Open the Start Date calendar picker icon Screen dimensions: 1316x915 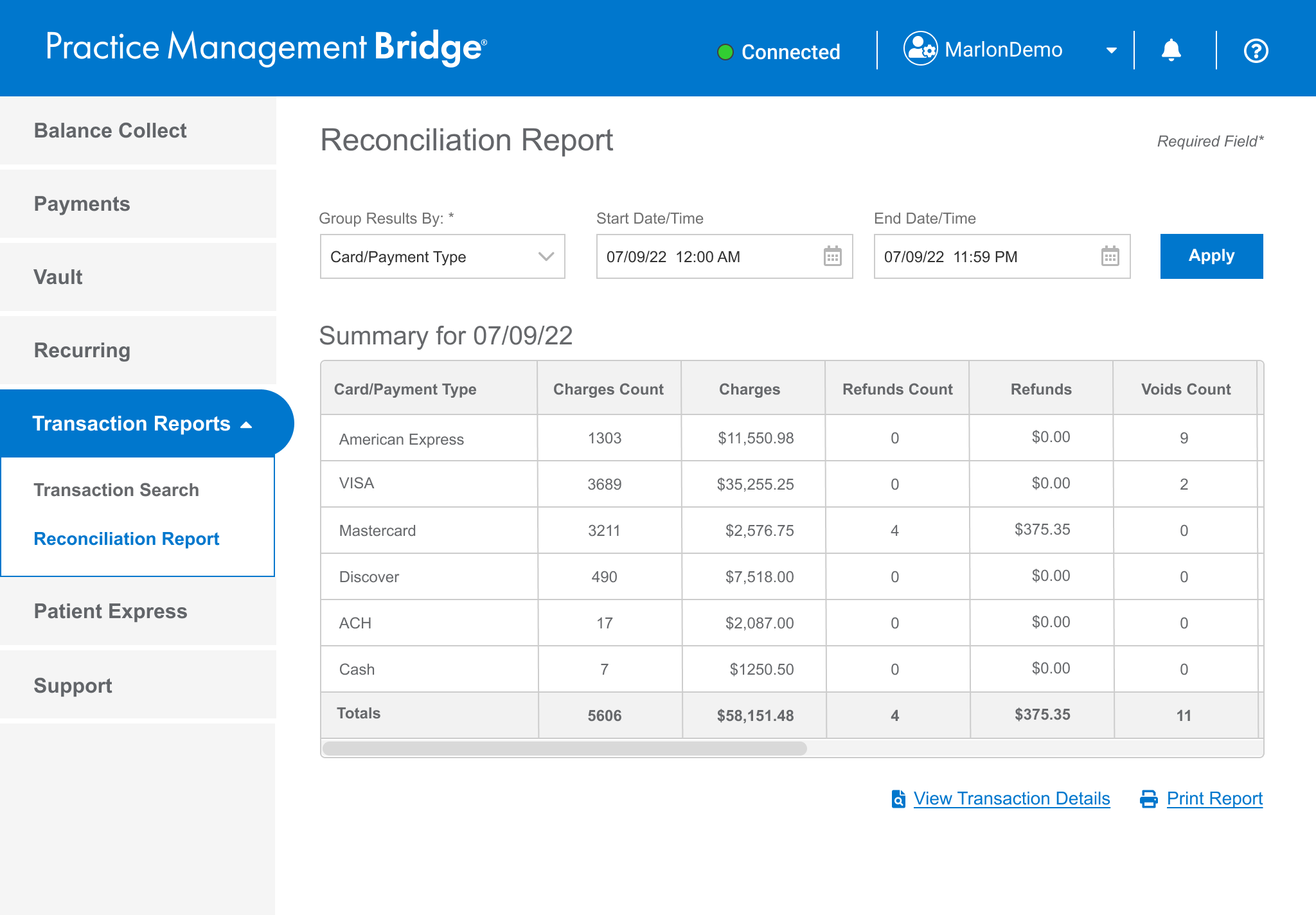pyautogui.click(x=832, y=256)
